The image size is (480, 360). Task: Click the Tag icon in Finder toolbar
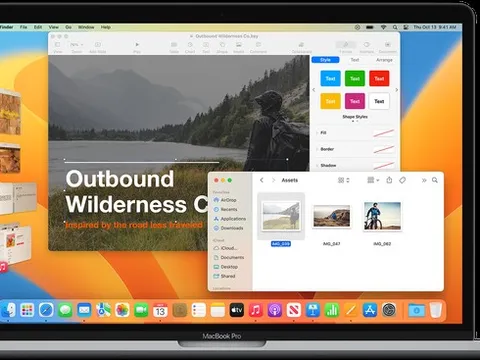402,180
